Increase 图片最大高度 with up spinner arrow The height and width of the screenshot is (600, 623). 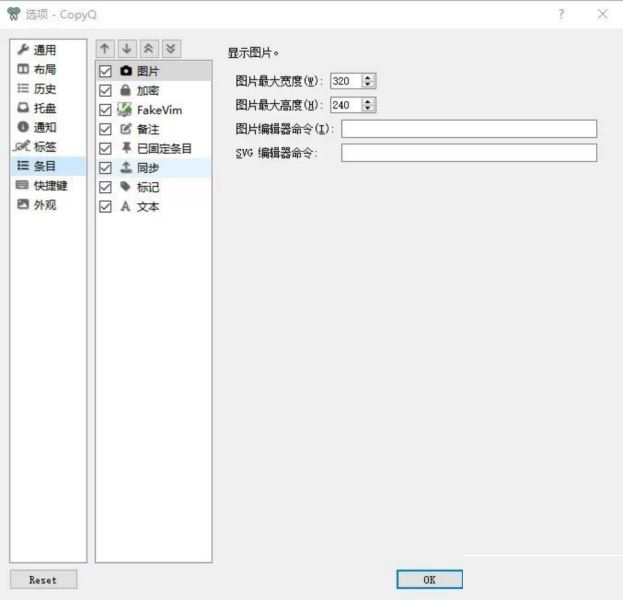(368, 102)
